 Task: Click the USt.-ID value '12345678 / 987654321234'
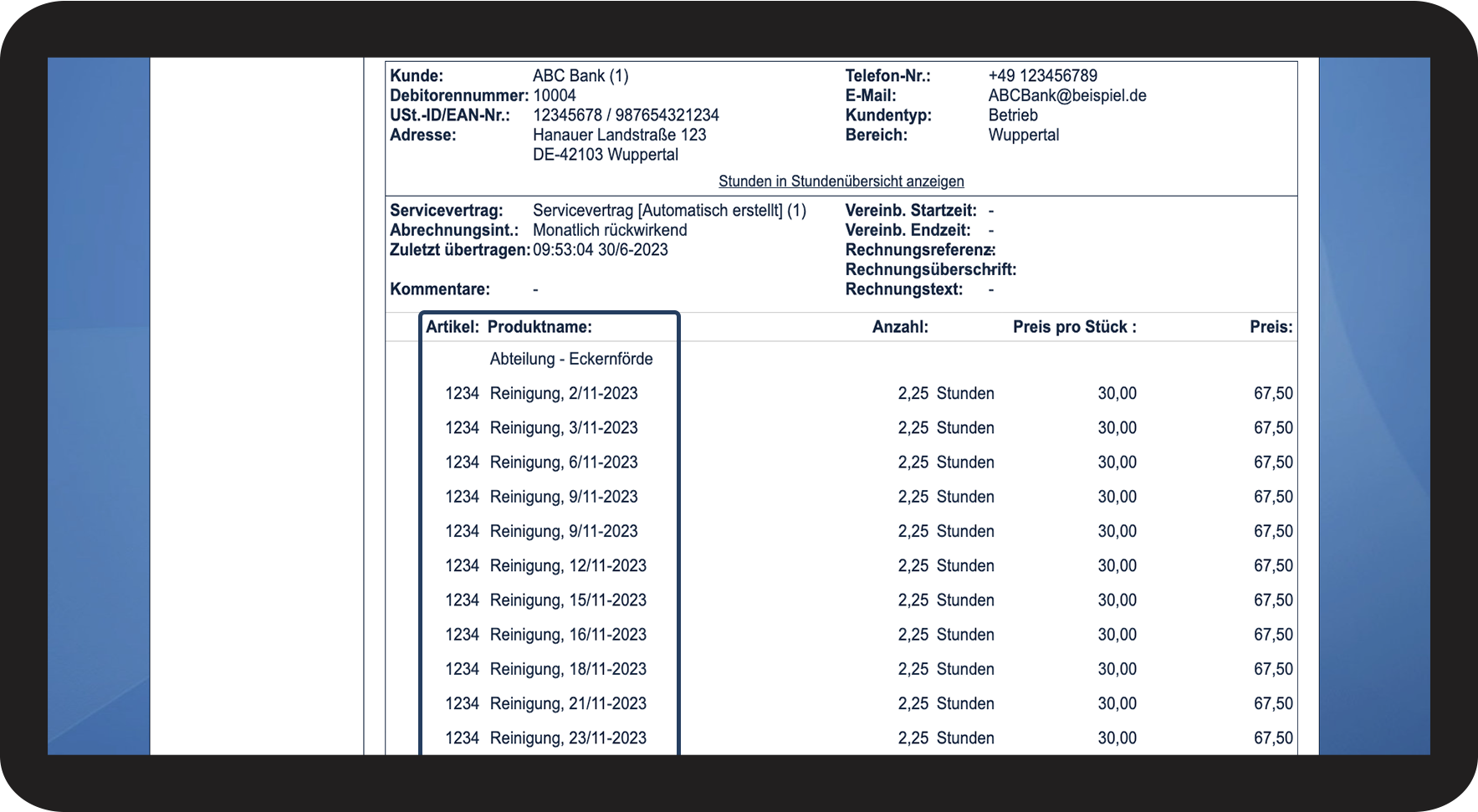pyautogui.click(x=626, y=115)
